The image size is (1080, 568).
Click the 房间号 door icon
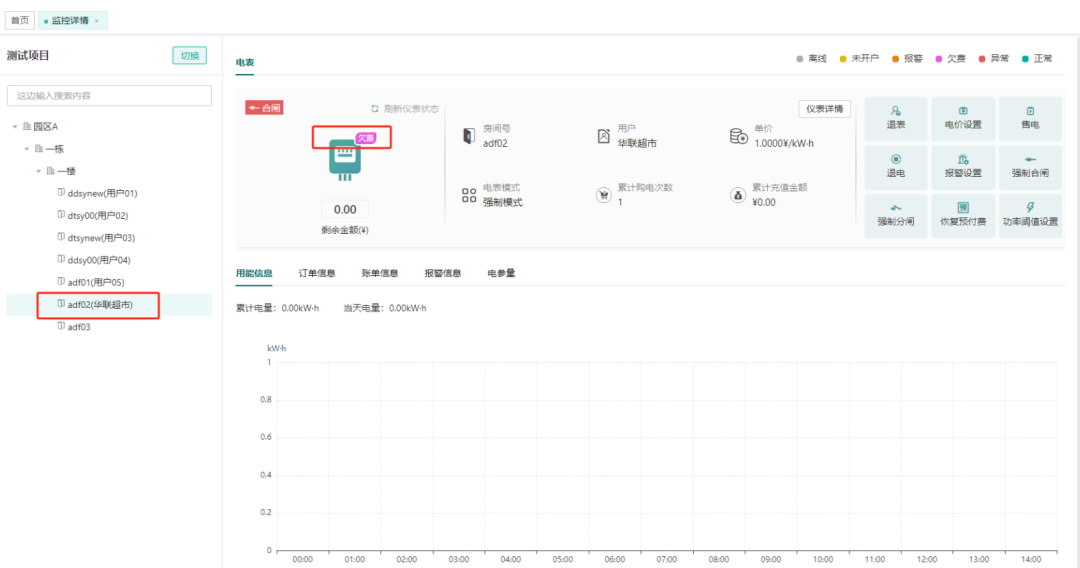468,136
